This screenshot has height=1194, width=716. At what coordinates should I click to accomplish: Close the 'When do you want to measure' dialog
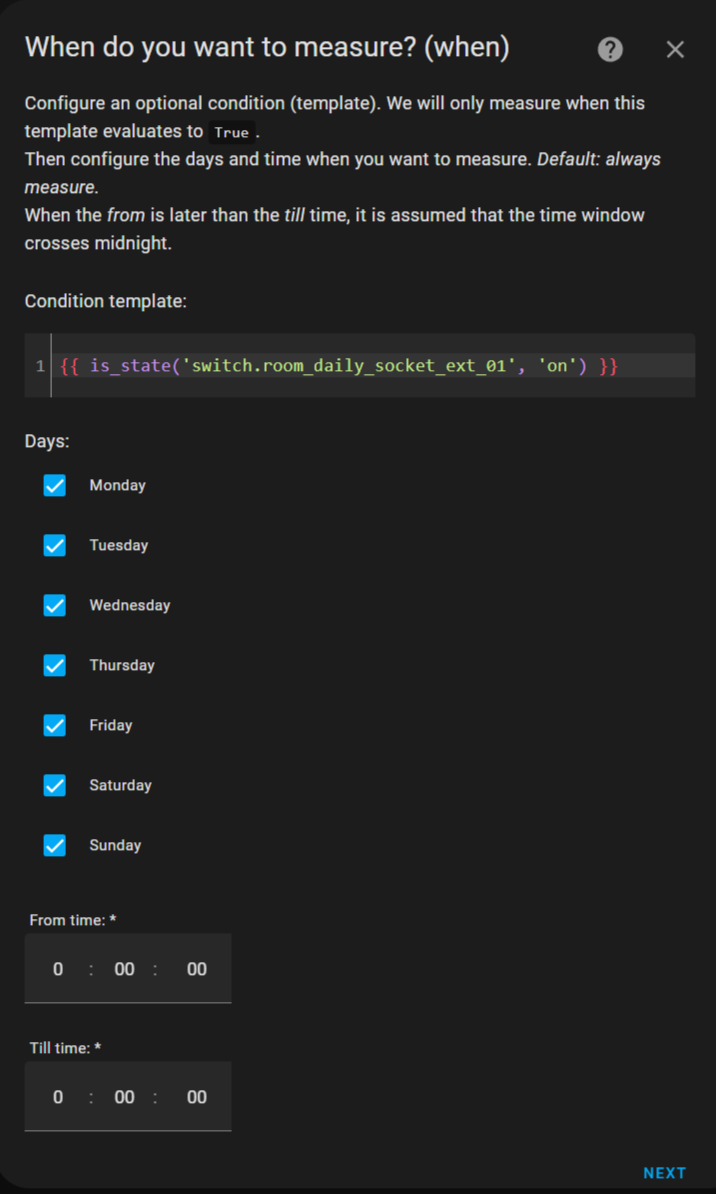675,50
